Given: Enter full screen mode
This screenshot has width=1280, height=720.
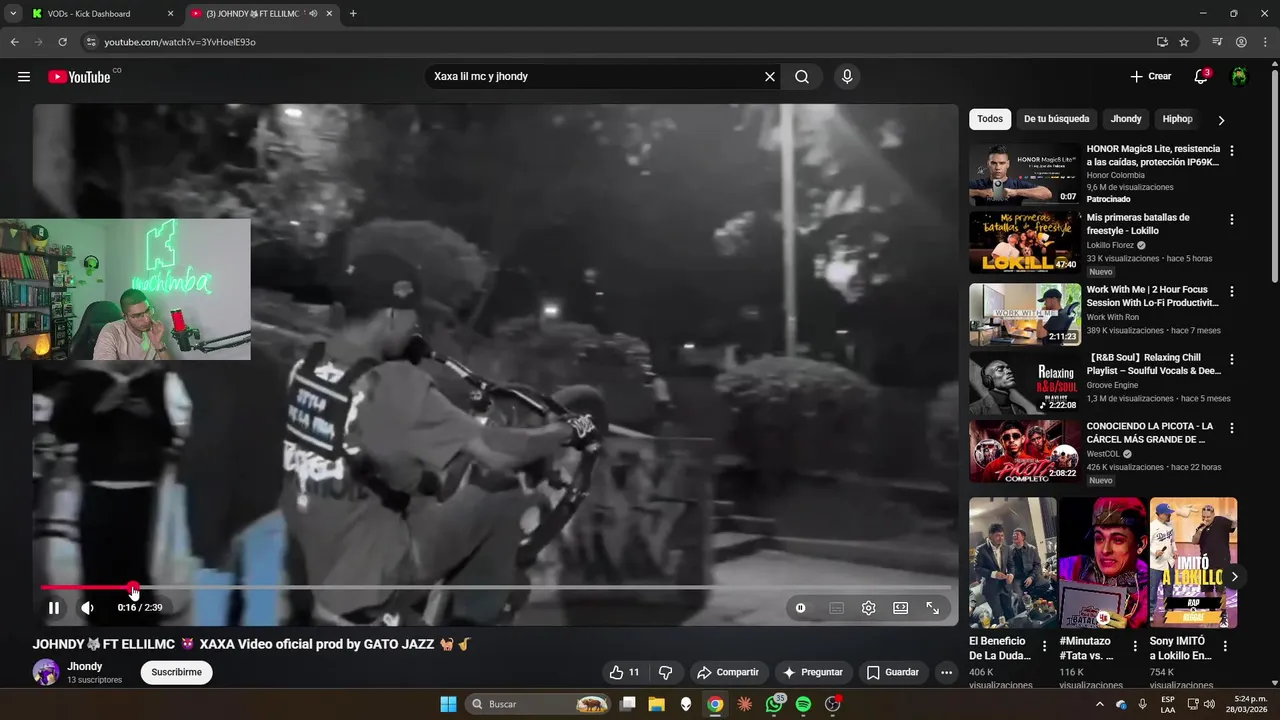Looking at the screenshot, I should [x=933, y=608].
